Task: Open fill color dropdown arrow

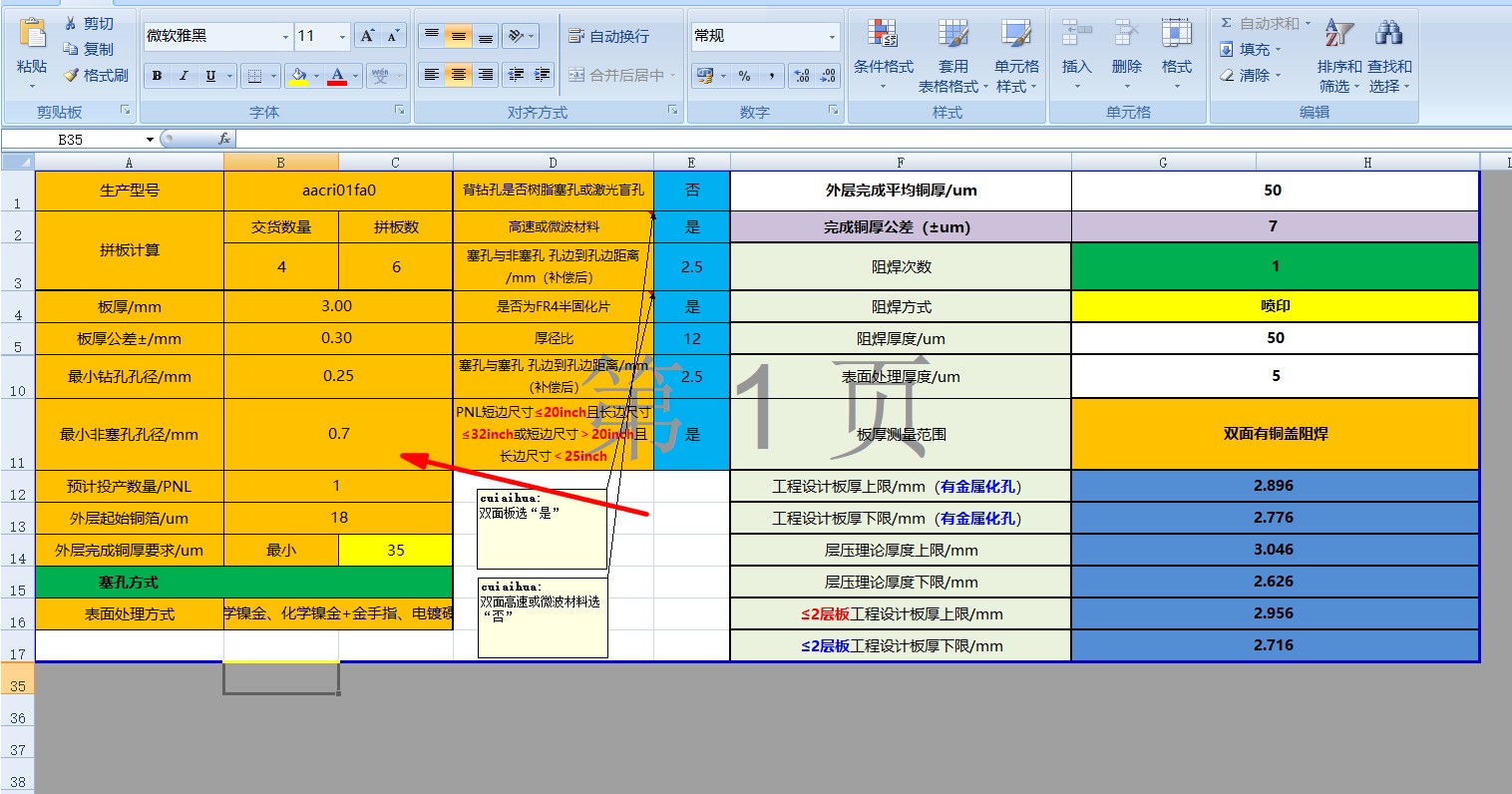Action: [317, 76]
